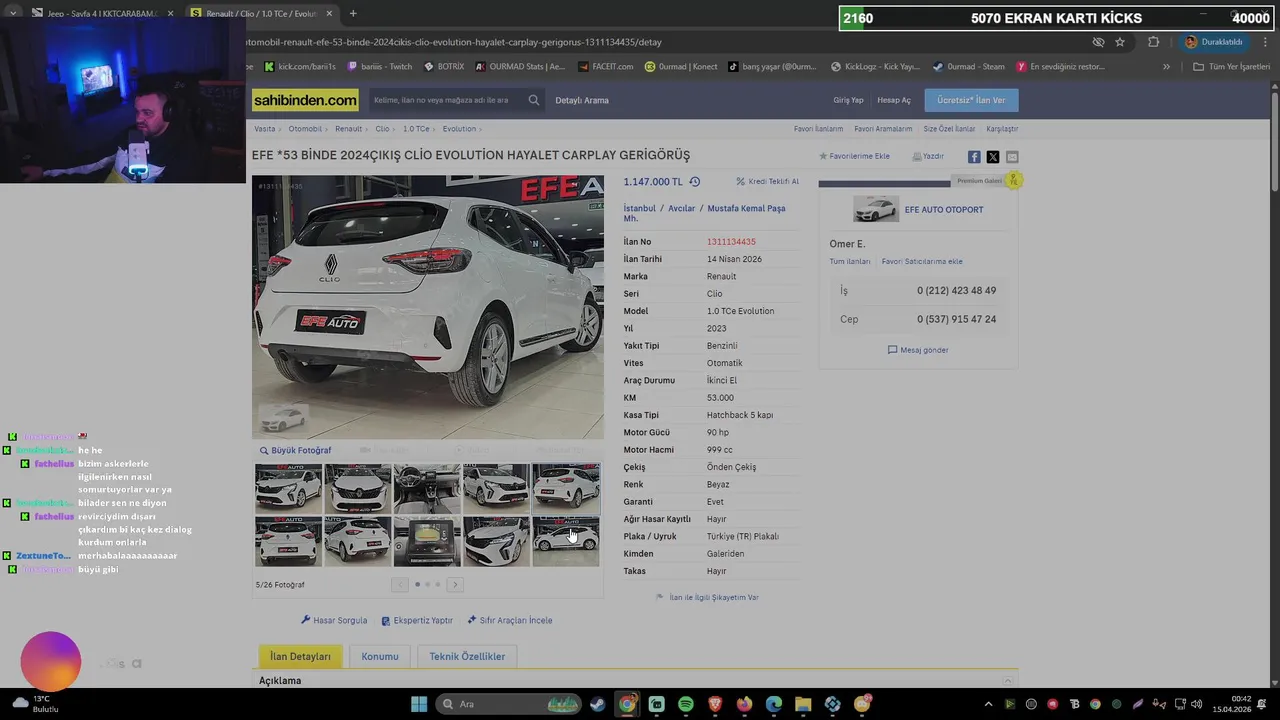Click Ücretsiz İlan Ver button
Screen dimensions: 1280x720
pos(971,100)
